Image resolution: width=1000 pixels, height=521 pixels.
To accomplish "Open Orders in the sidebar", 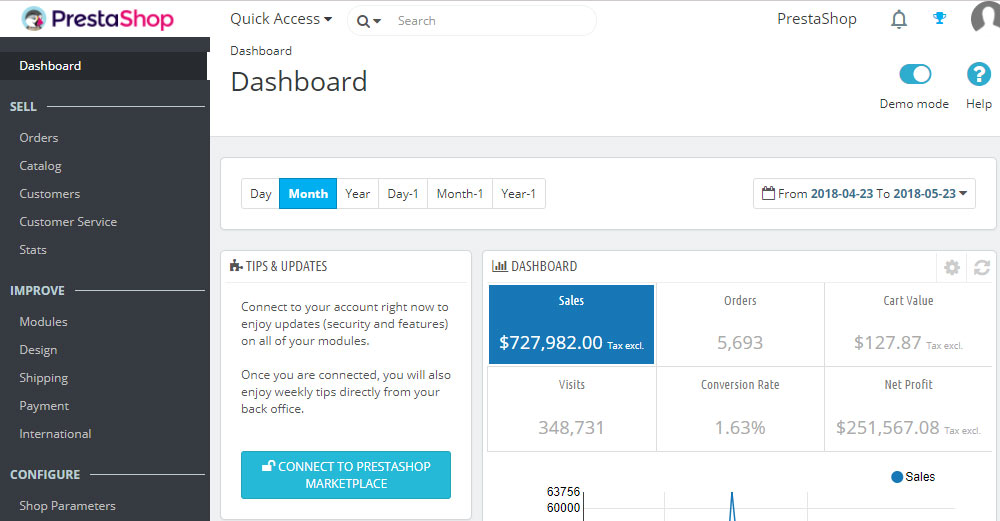I will pos(38,138).
